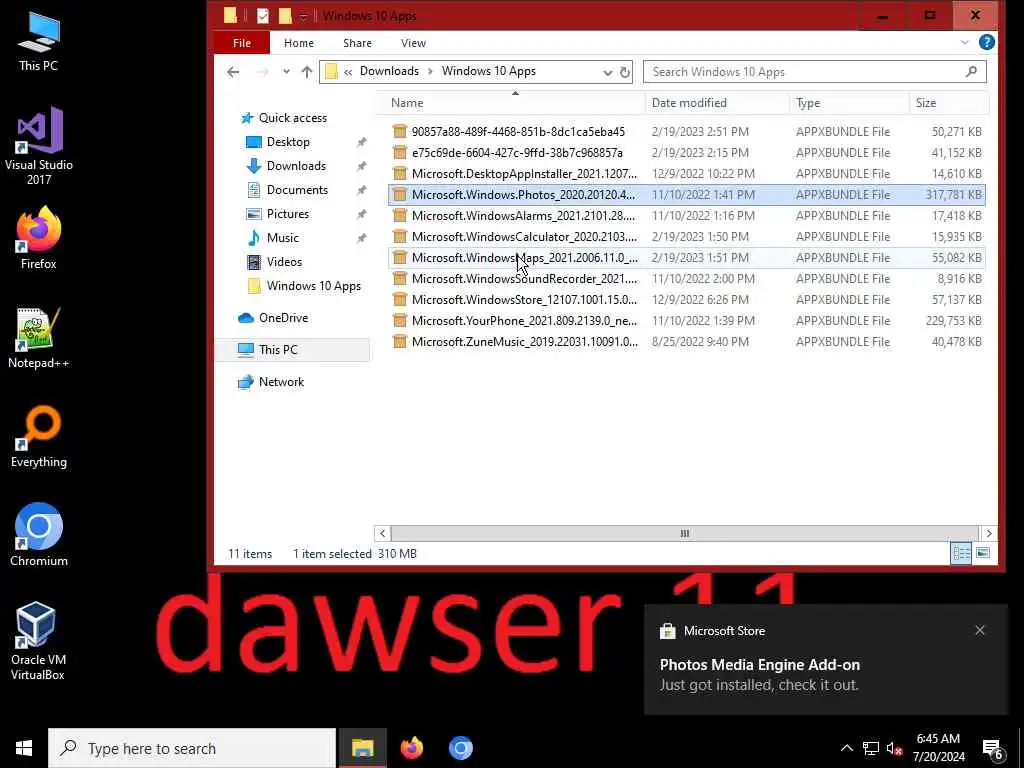Select the Microsoft.WindowsCalculator bundle file

[686, 236]
